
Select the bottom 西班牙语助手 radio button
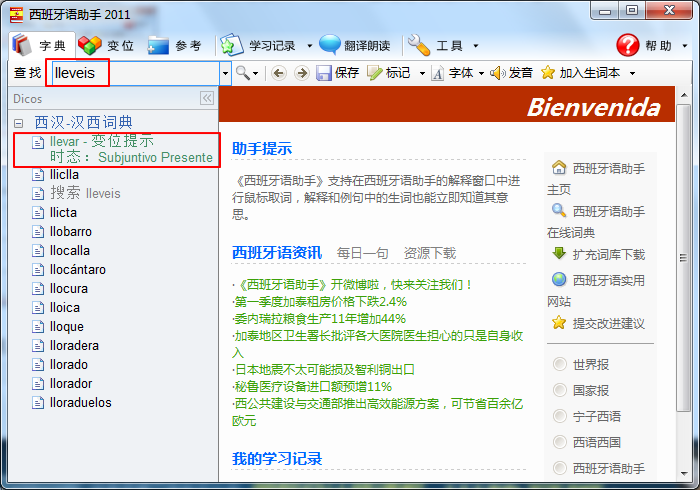tap(559, 468)
